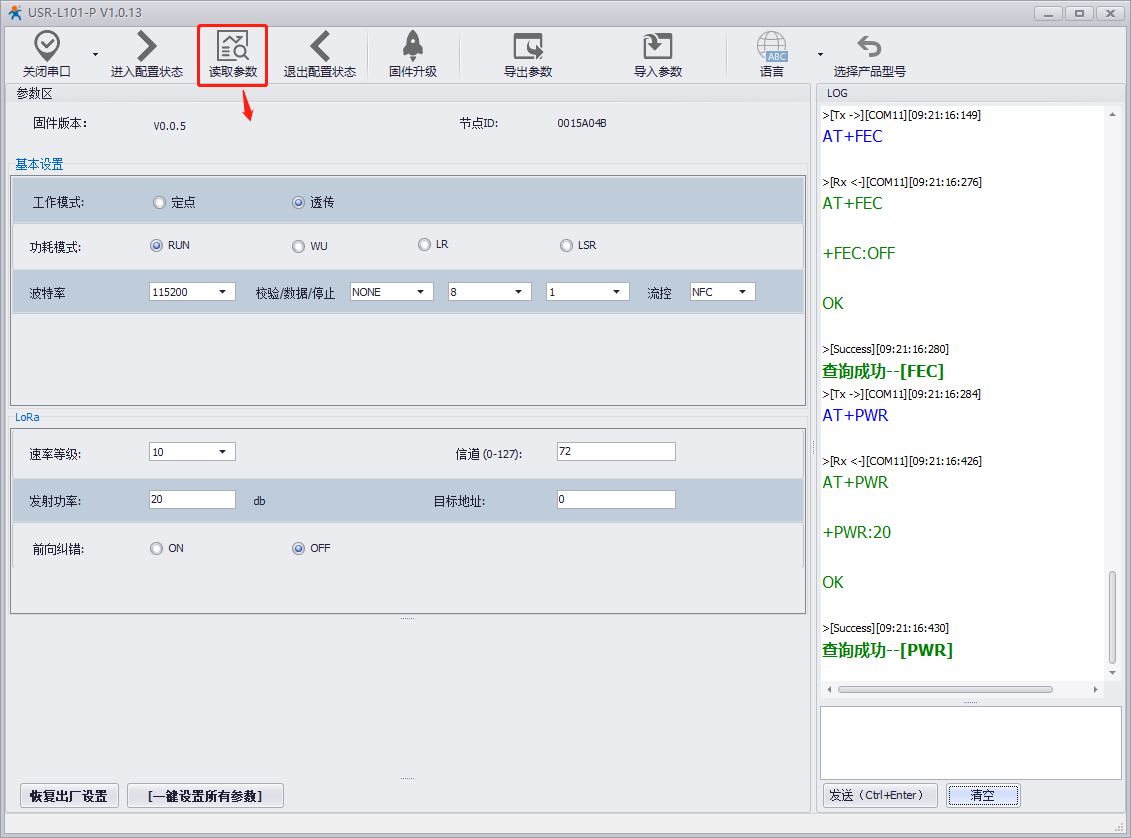
Task: Click 选择产品型号 back-arrow icon
Action: point(869,46)
